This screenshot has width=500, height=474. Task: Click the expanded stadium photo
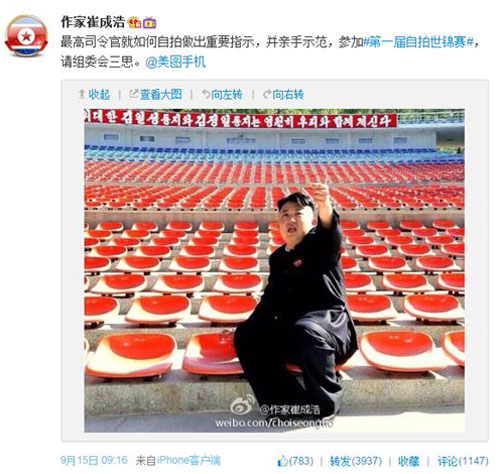pos(274,270)
